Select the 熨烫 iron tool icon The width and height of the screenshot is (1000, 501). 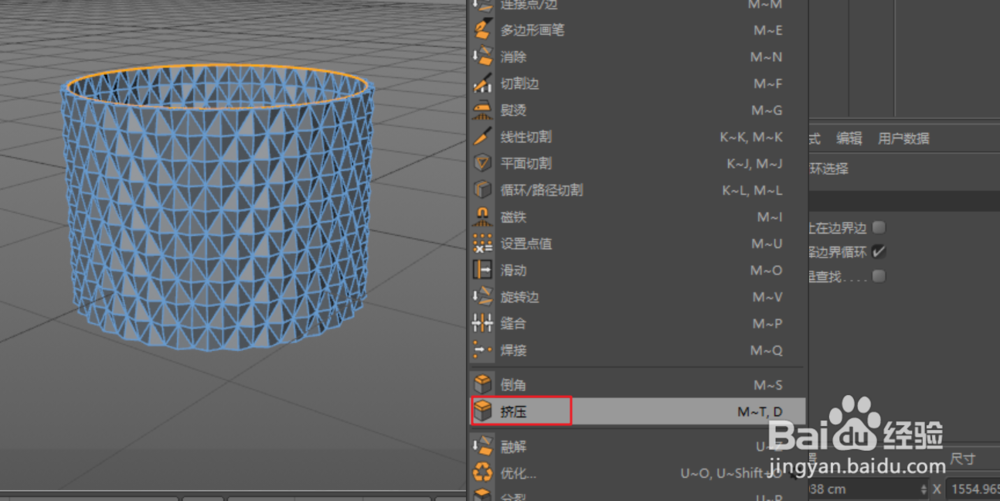(x=482, y=110)
